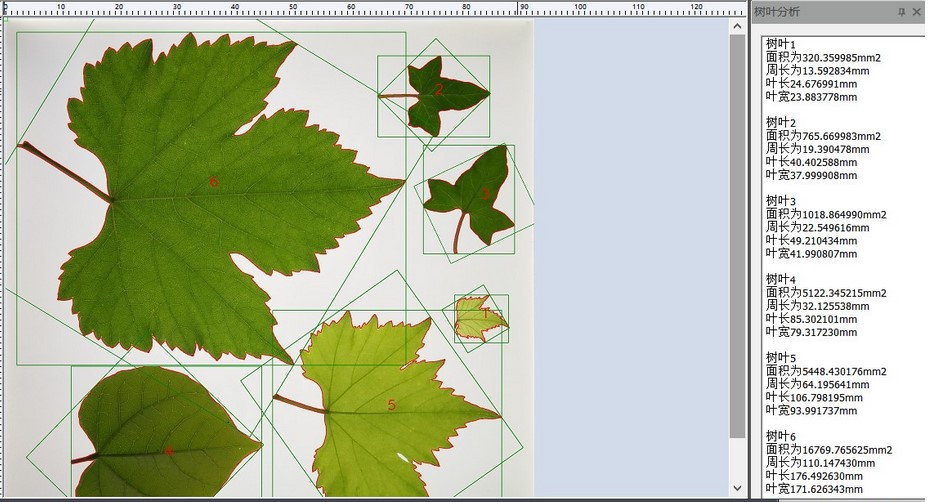Click the image scrollbar down arrow
This screenshot has height=502, width=930.
click(x=737, y=488)
